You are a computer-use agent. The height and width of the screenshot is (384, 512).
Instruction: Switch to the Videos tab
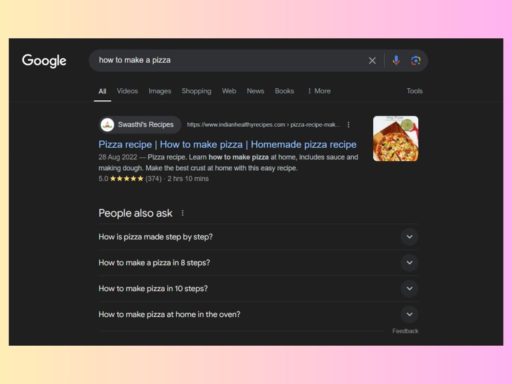pyautogui.click(x=127, y=91)
